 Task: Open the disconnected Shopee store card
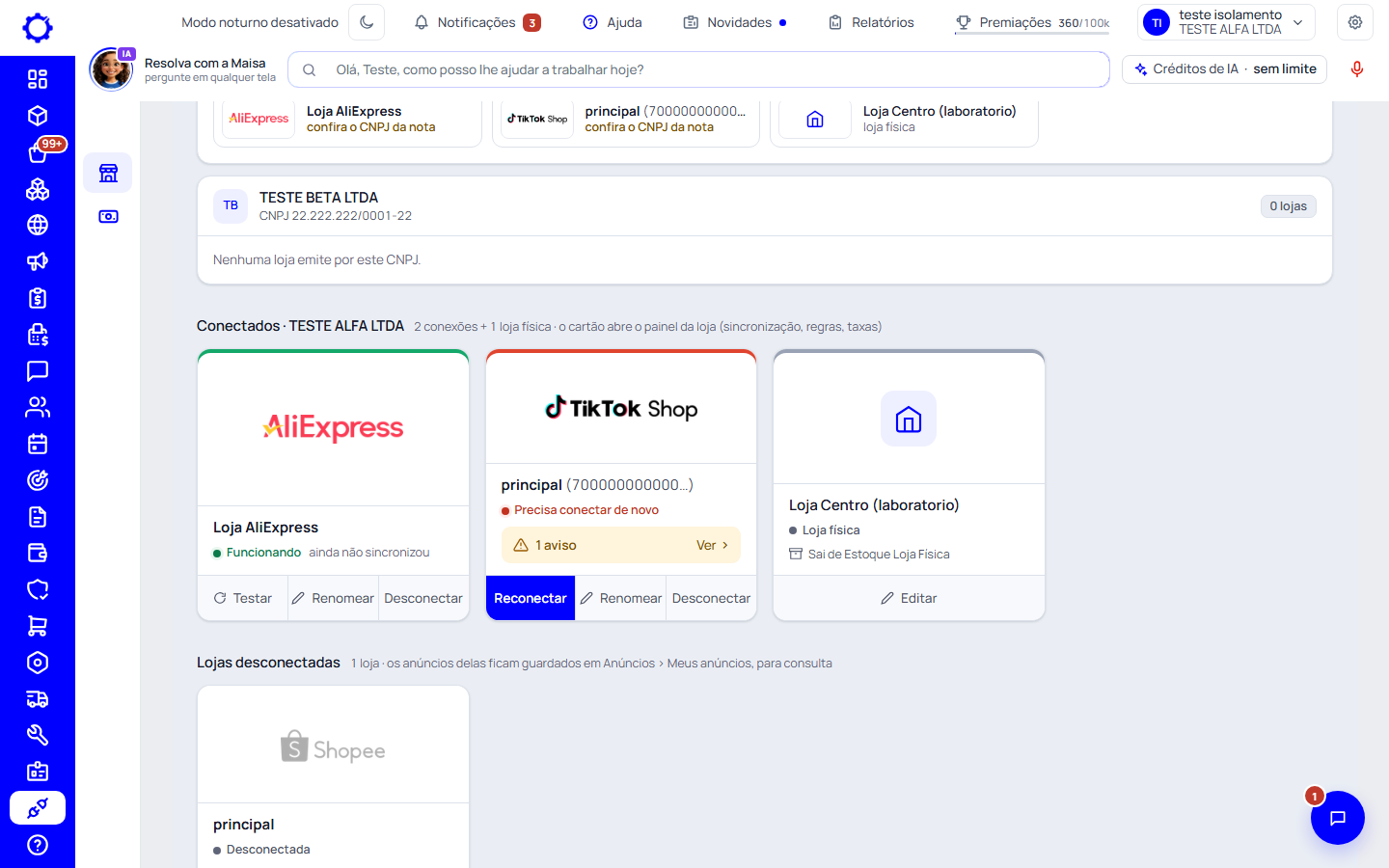pos(334,776)
